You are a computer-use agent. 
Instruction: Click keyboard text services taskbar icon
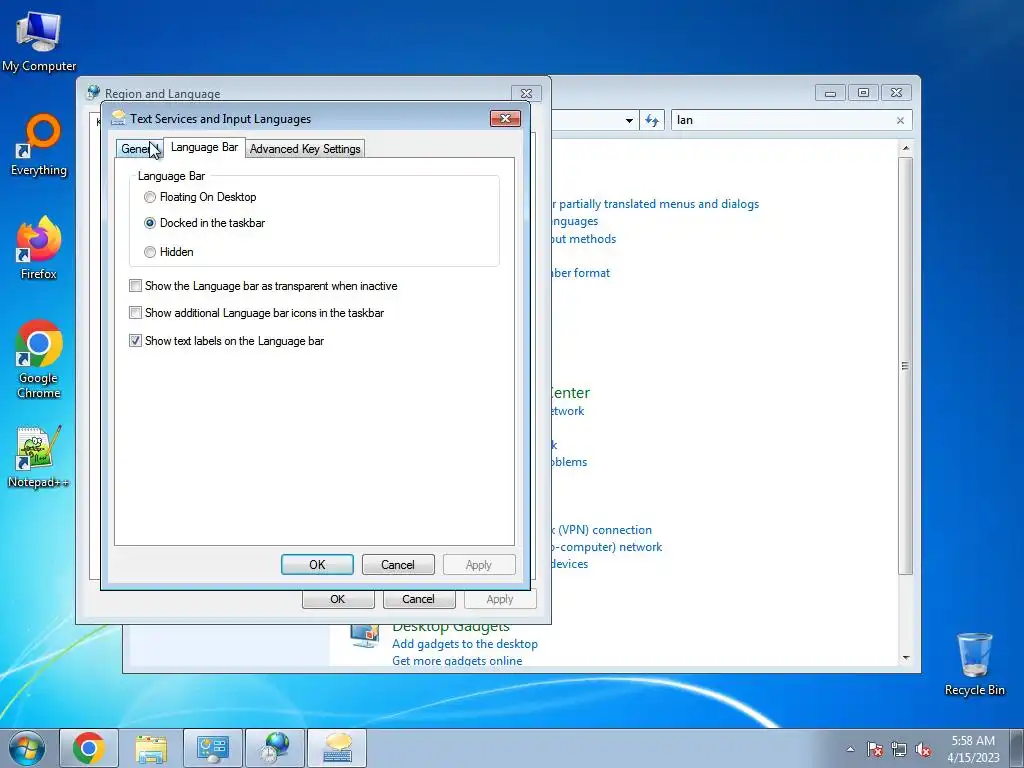pyautogui.click(x=337, y=748)
